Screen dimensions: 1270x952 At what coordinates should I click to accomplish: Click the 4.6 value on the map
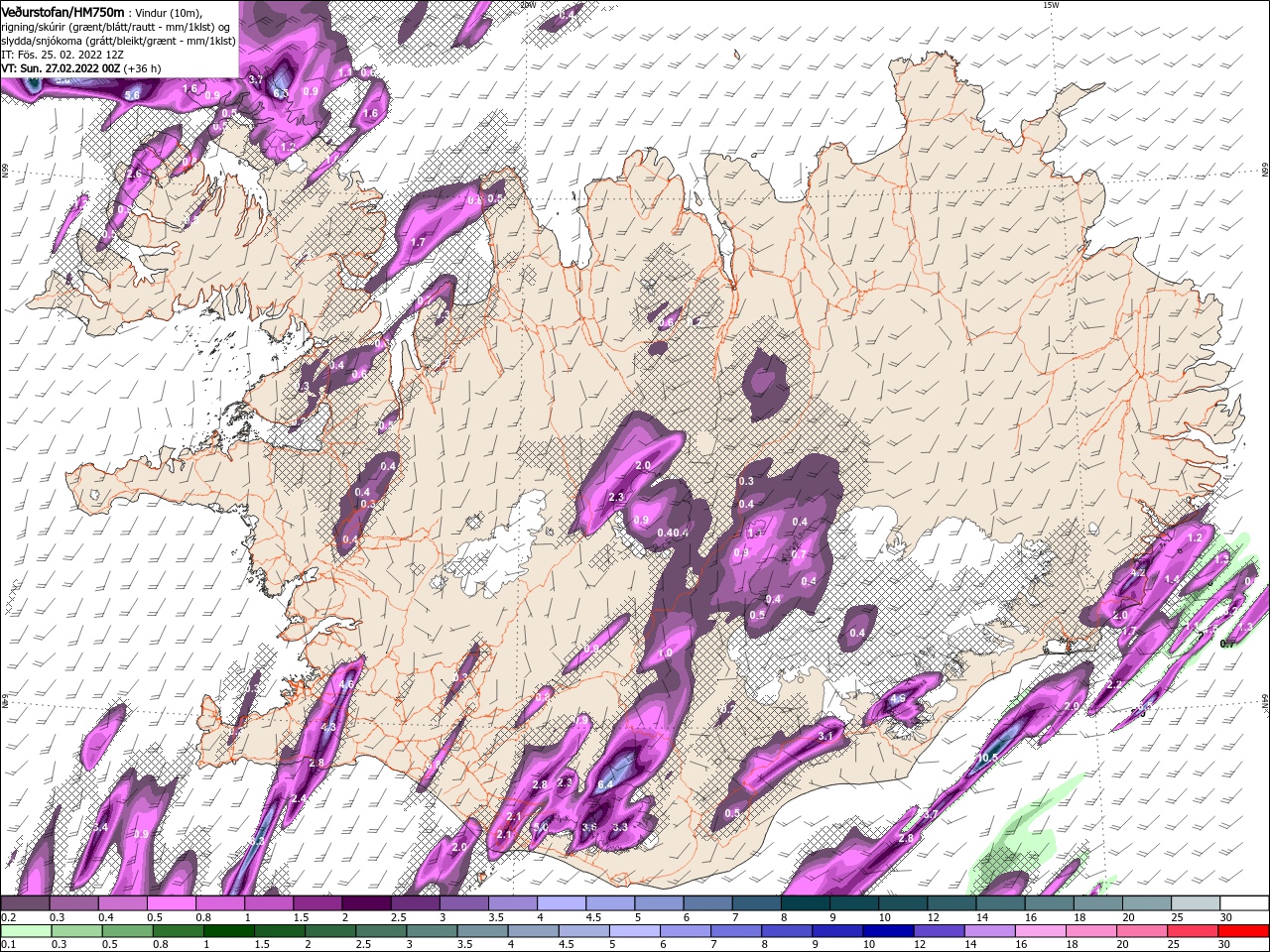(x=346, y=684)
